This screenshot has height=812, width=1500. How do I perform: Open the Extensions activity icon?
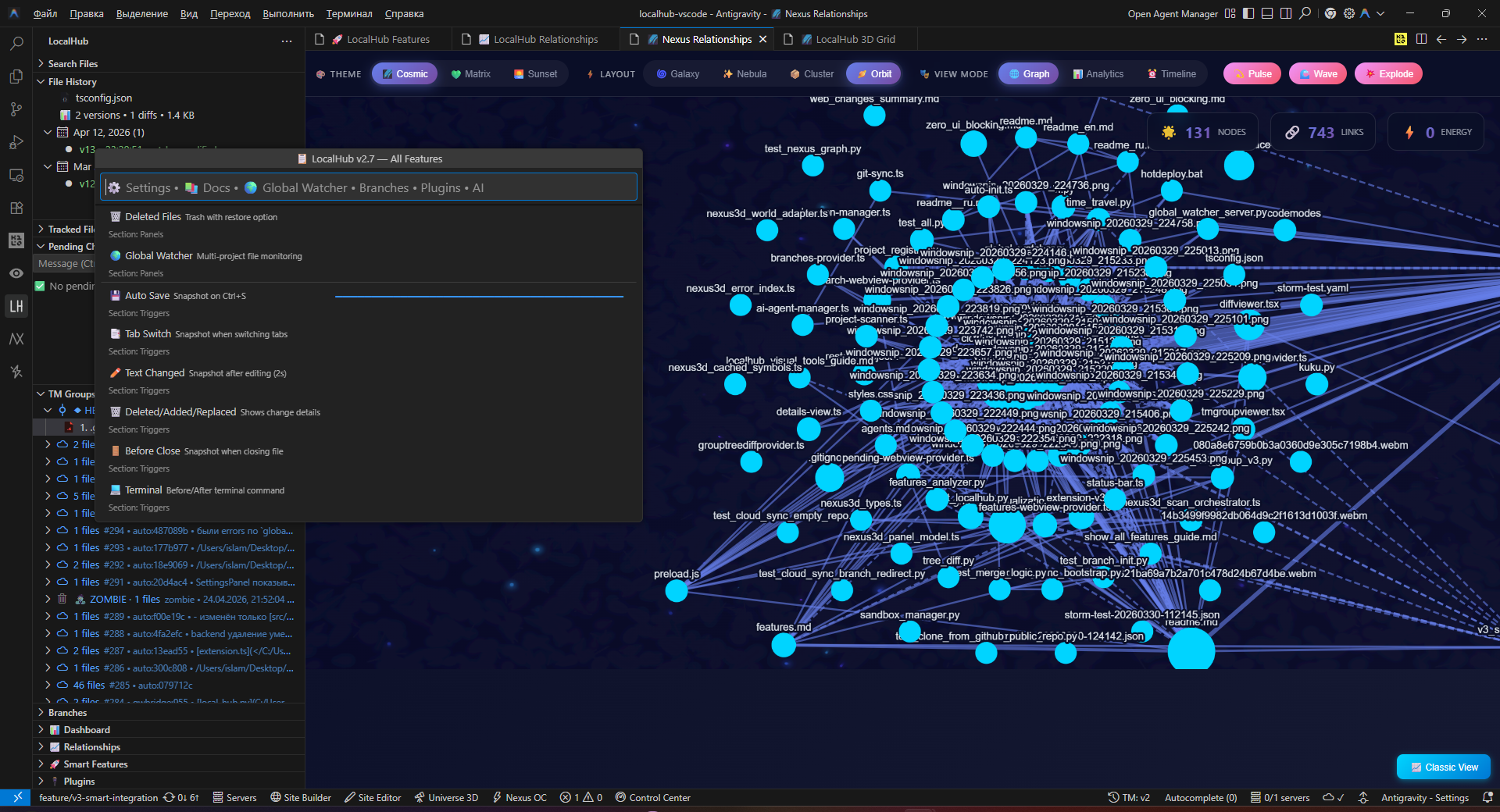pos(16,208)
